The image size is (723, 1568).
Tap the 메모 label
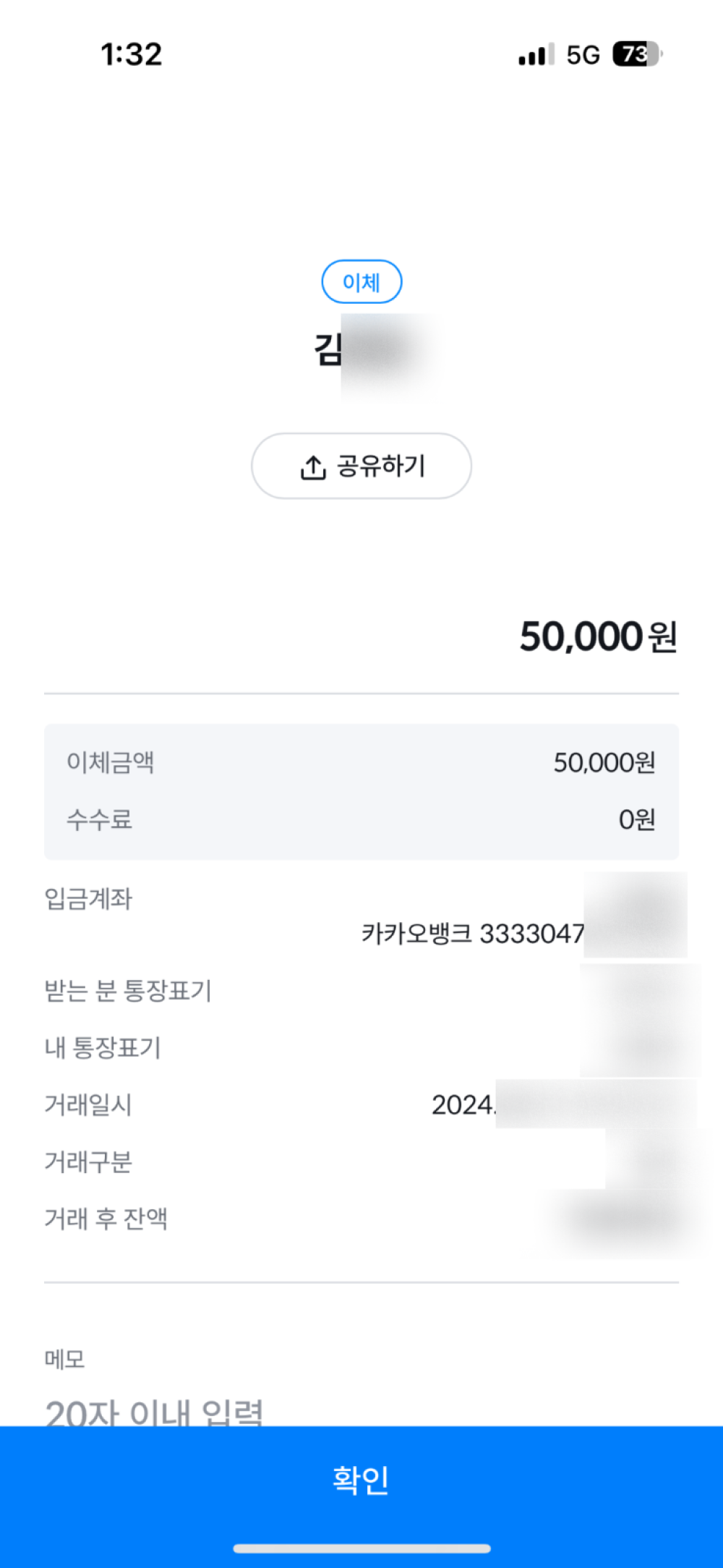coord(64,1359)
